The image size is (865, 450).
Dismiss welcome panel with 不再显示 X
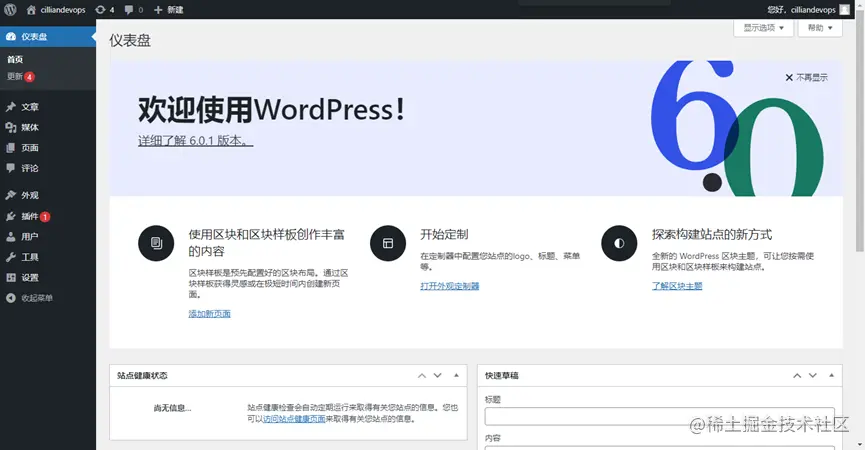[x=806, y=78]
